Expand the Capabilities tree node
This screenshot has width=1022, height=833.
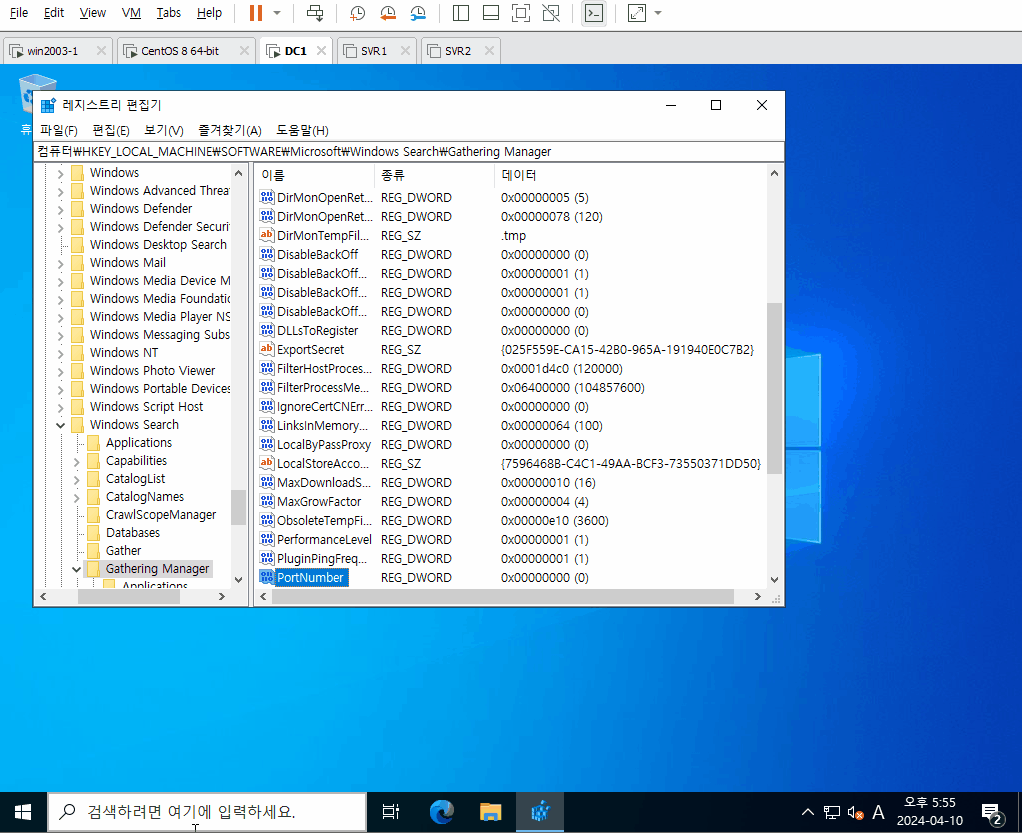[77, 461]
